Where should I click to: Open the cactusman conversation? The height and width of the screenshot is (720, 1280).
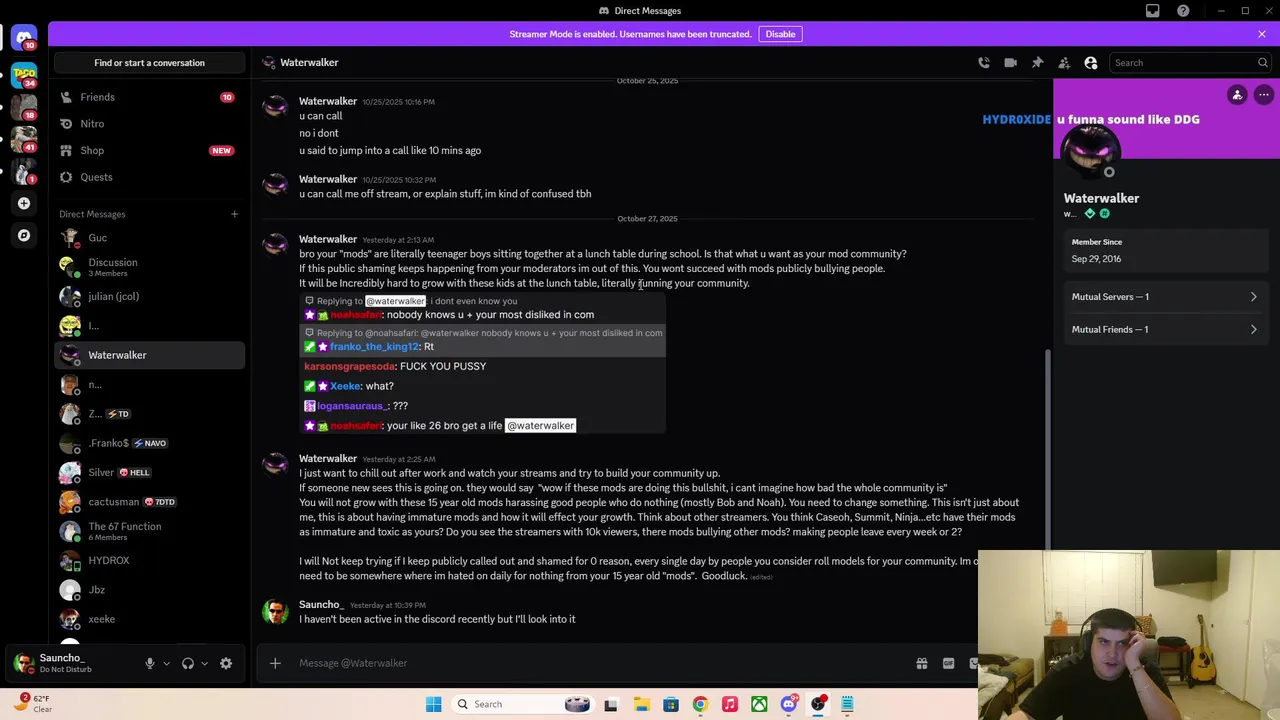(x=149, y=502)
